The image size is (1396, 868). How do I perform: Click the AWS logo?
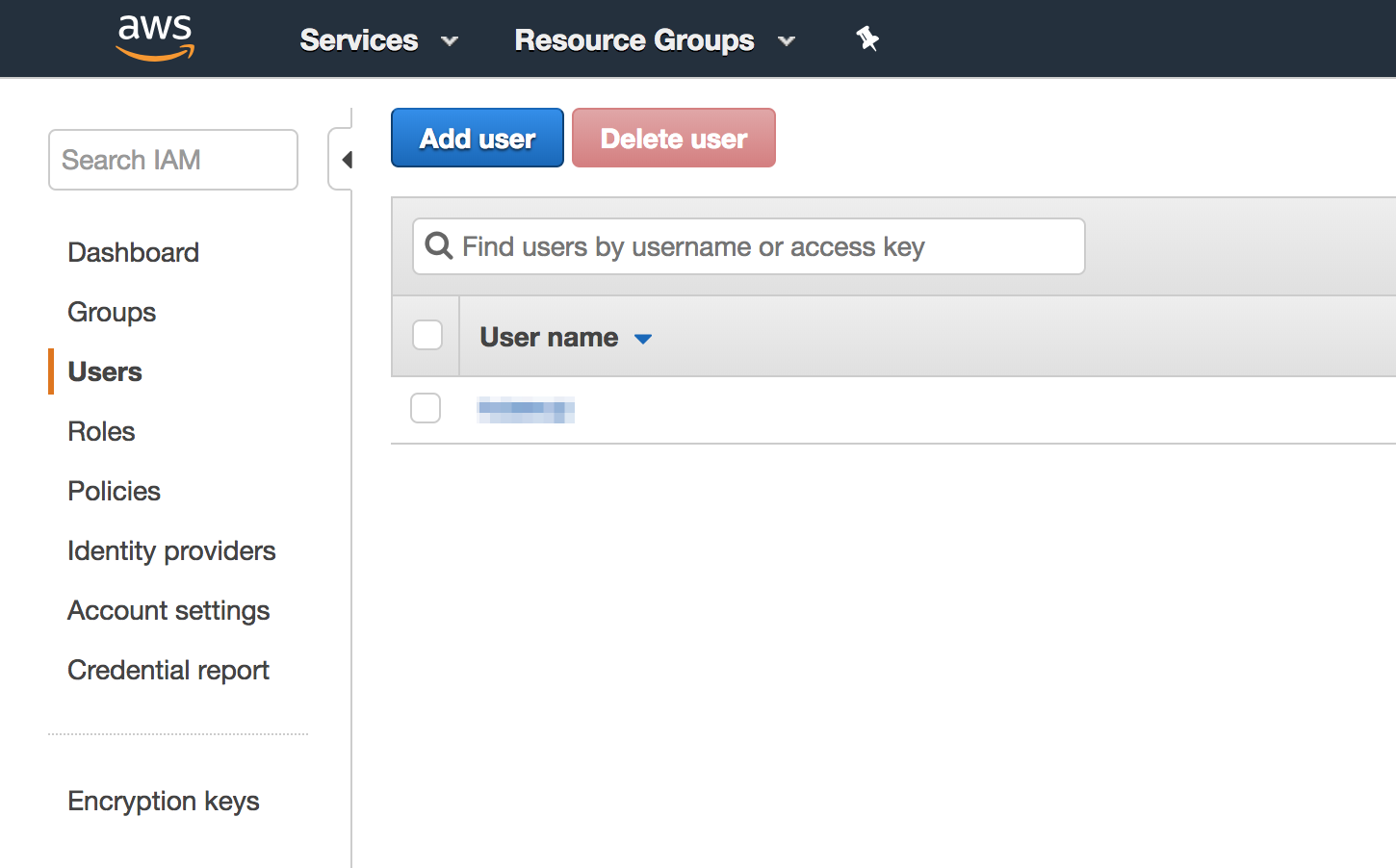(155, 38)
